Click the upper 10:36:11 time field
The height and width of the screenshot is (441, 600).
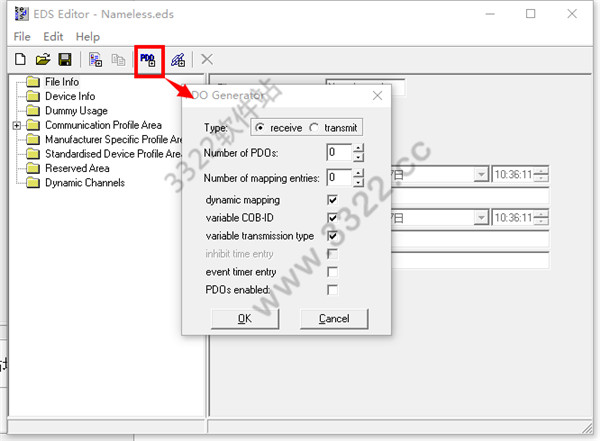[x=513, y=175]
